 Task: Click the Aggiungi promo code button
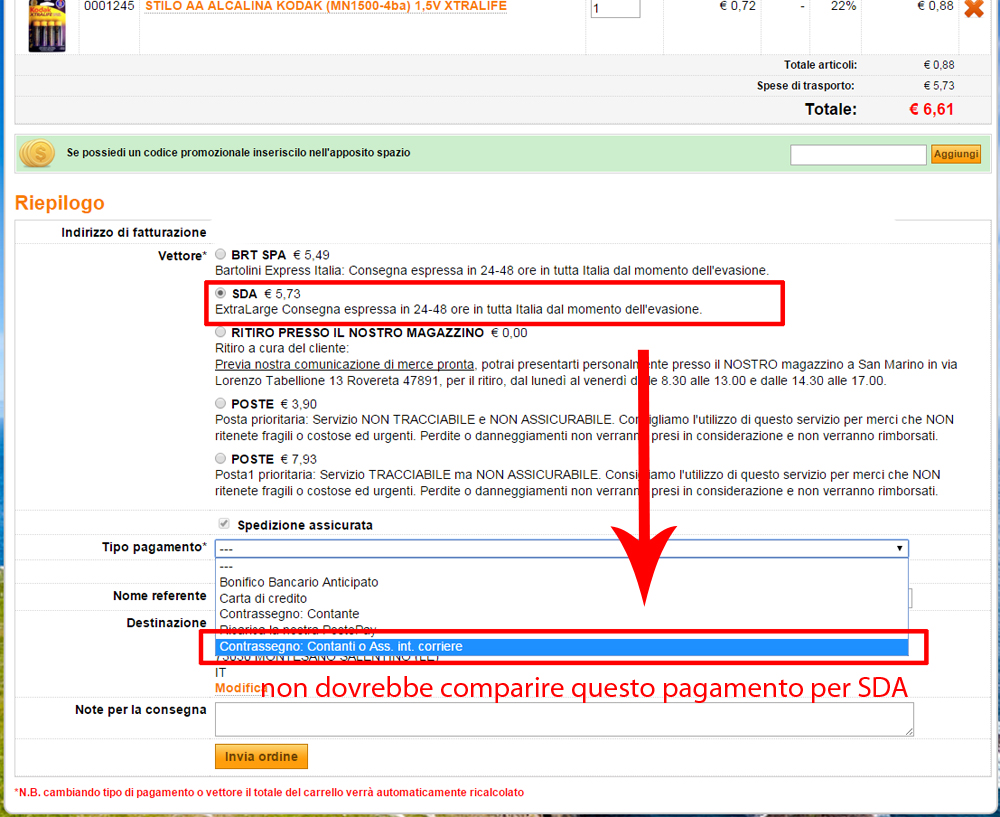(x=955, y=154)
